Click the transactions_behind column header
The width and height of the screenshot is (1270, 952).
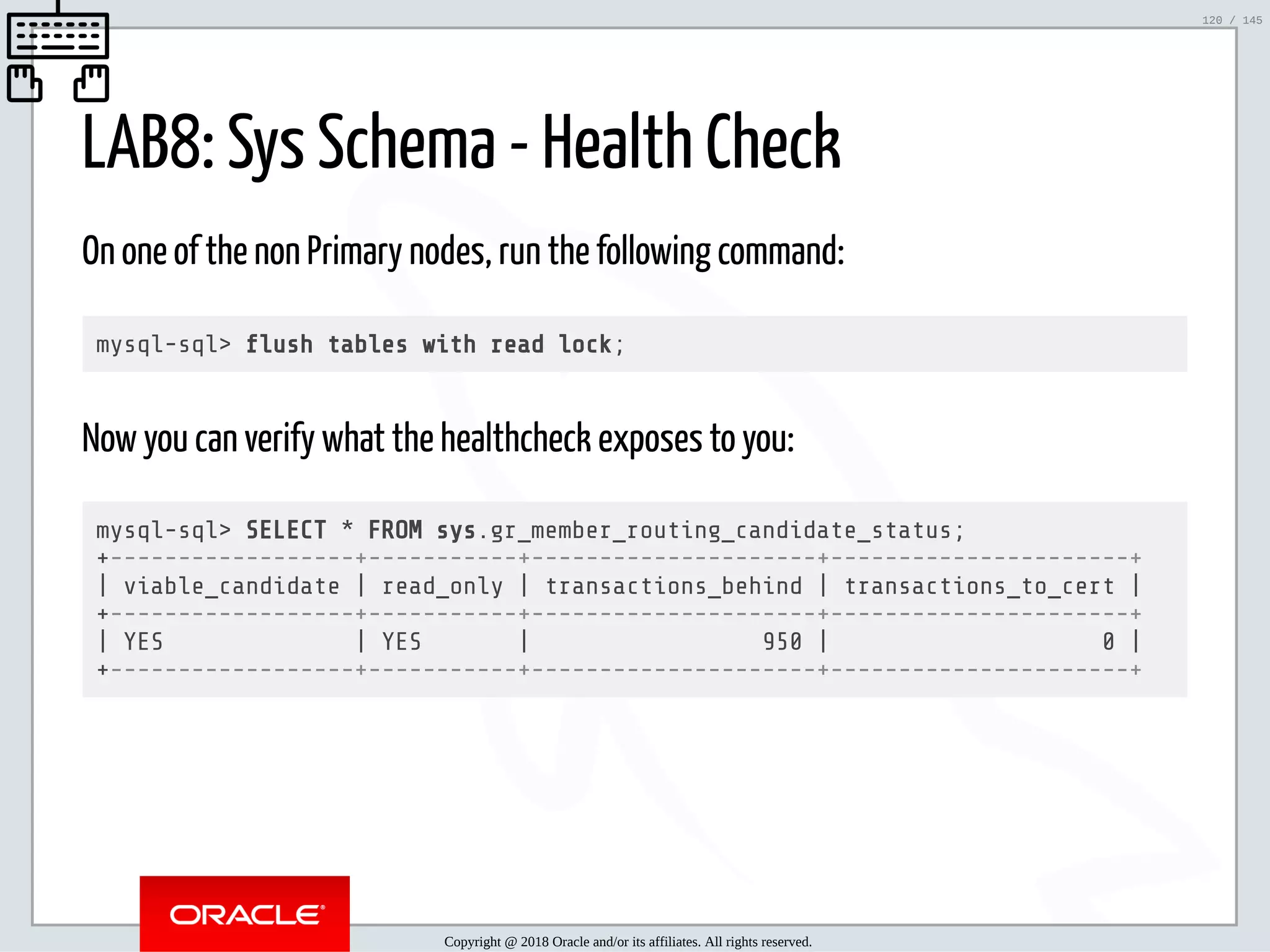pyautogui.click(x=674, y=586)
